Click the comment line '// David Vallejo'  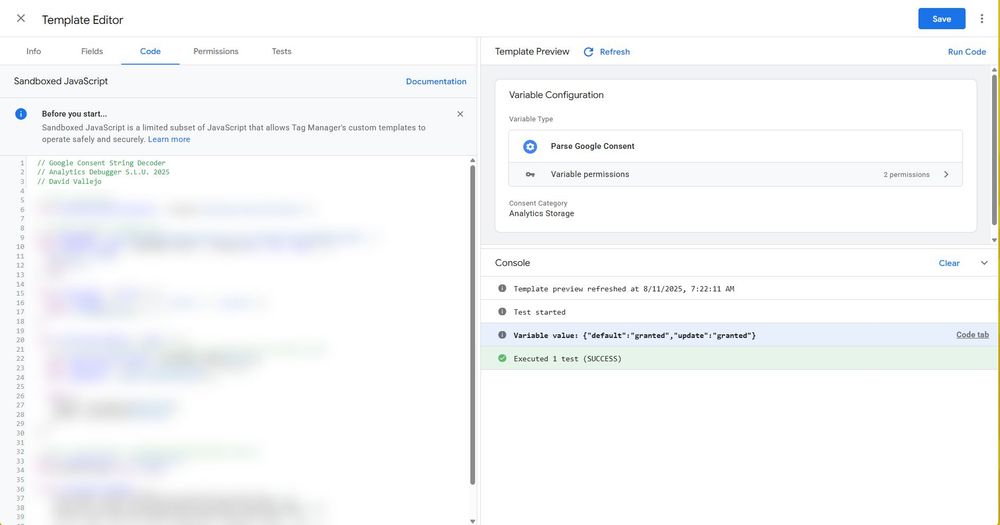point(69,181)
